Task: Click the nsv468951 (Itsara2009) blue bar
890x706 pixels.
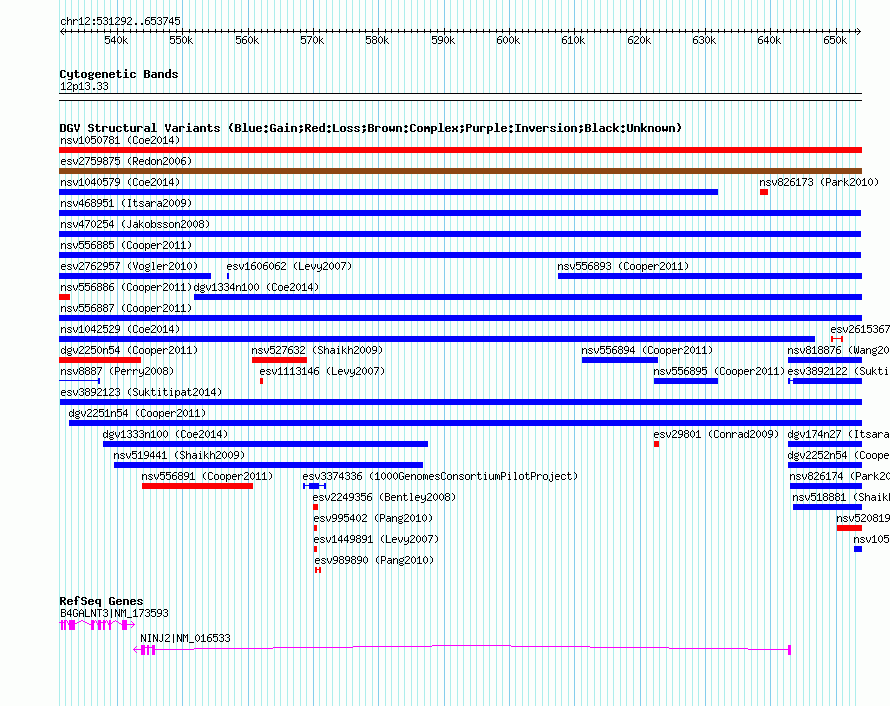Action: coord(460,213)
